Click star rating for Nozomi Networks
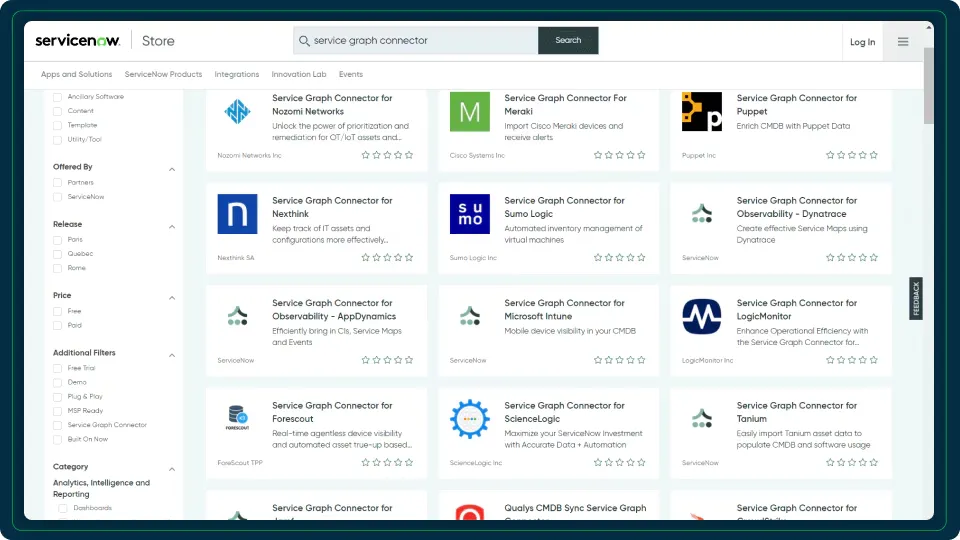The image size is (960, 540). coord(387,155)
